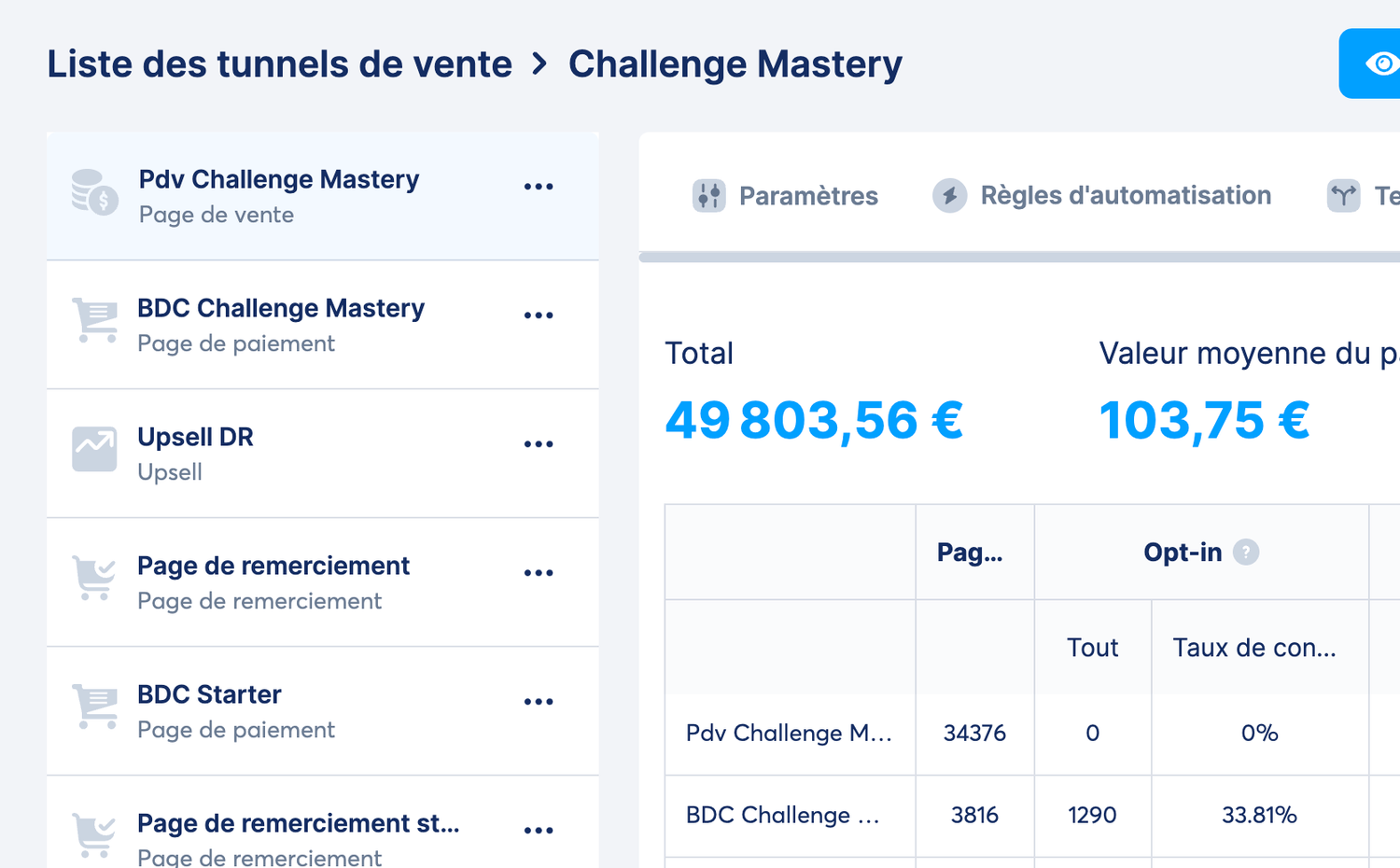Click the BDC Starter cart icon
The image size is (1400, 868).
[x=95, y=707]
